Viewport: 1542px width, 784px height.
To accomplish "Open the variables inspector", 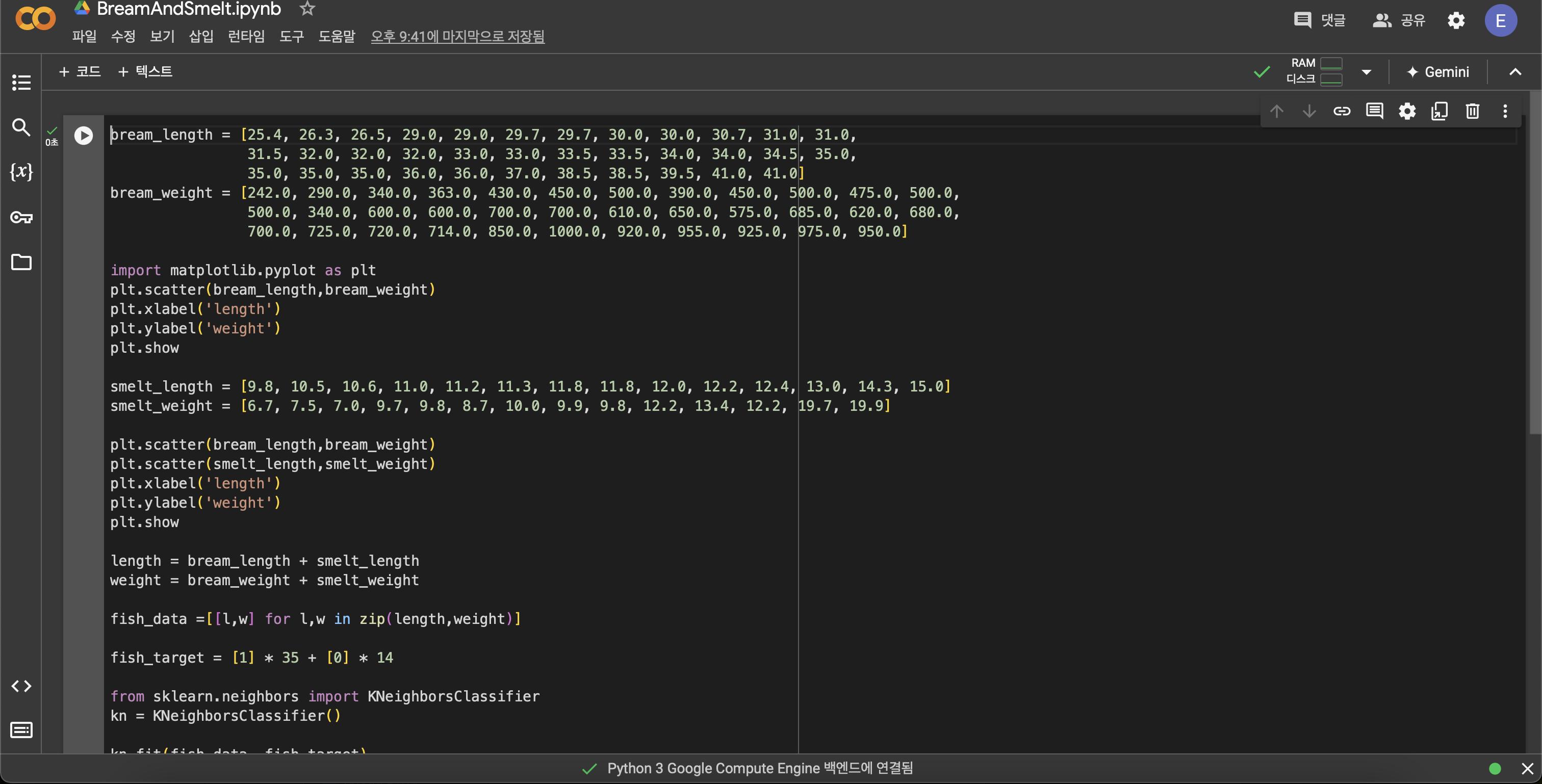I will pyautogui.click(x=21, y=172).
